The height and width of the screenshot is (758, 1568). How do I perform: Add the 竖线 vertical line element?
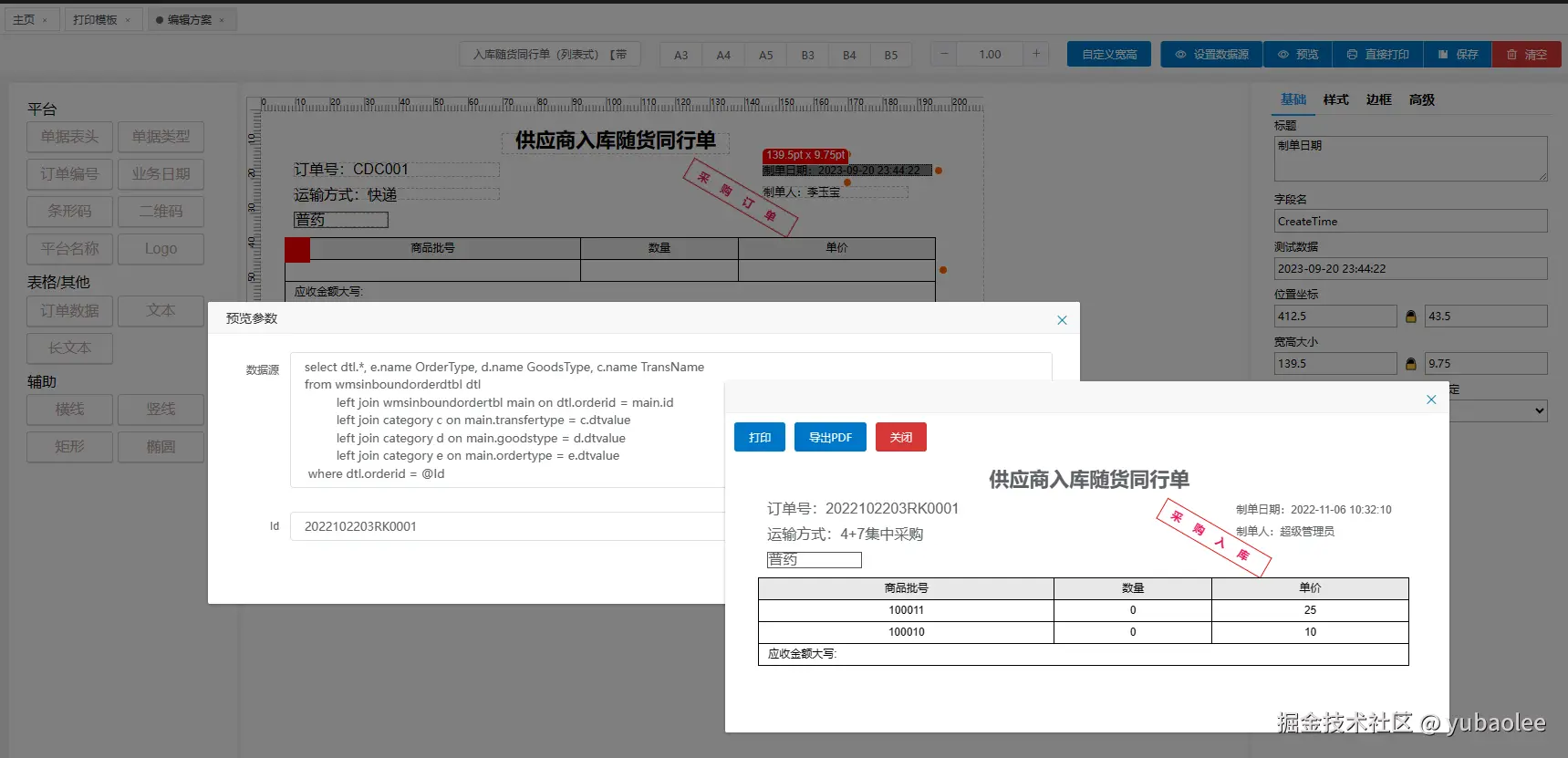[x=161, y=410]
